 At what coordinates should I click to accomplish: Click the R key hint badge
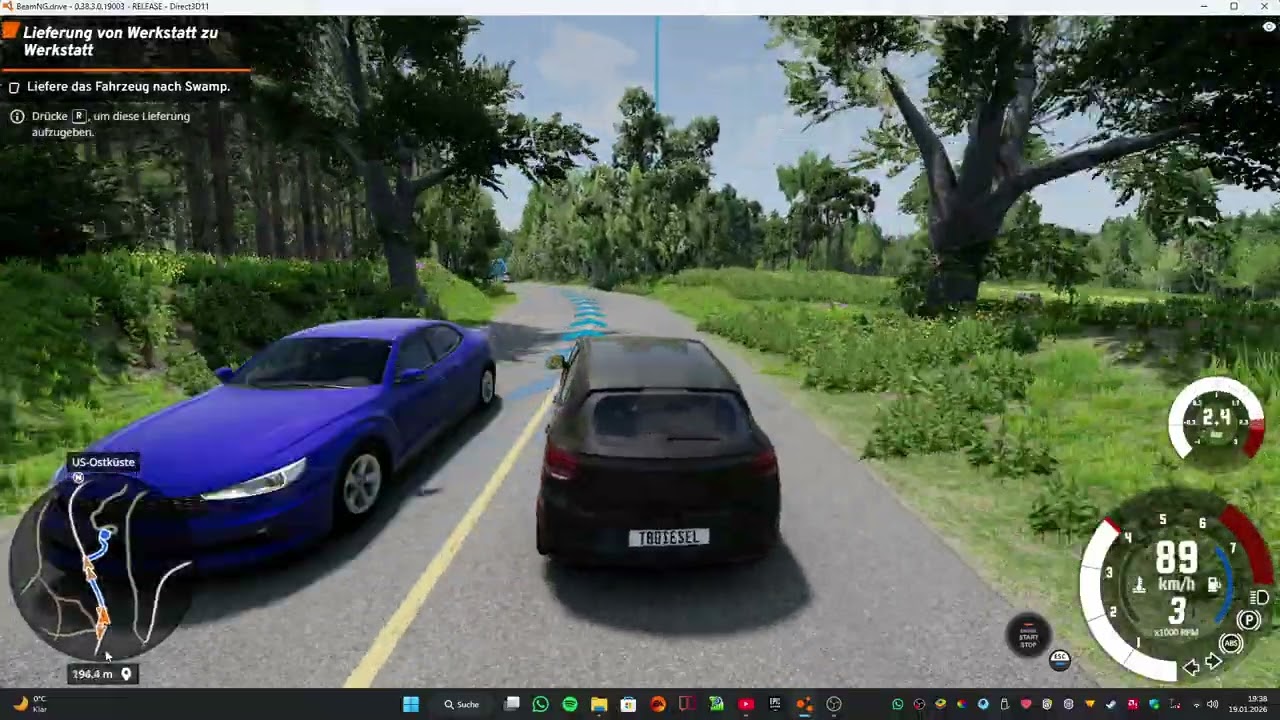click(x=79, y=116)
